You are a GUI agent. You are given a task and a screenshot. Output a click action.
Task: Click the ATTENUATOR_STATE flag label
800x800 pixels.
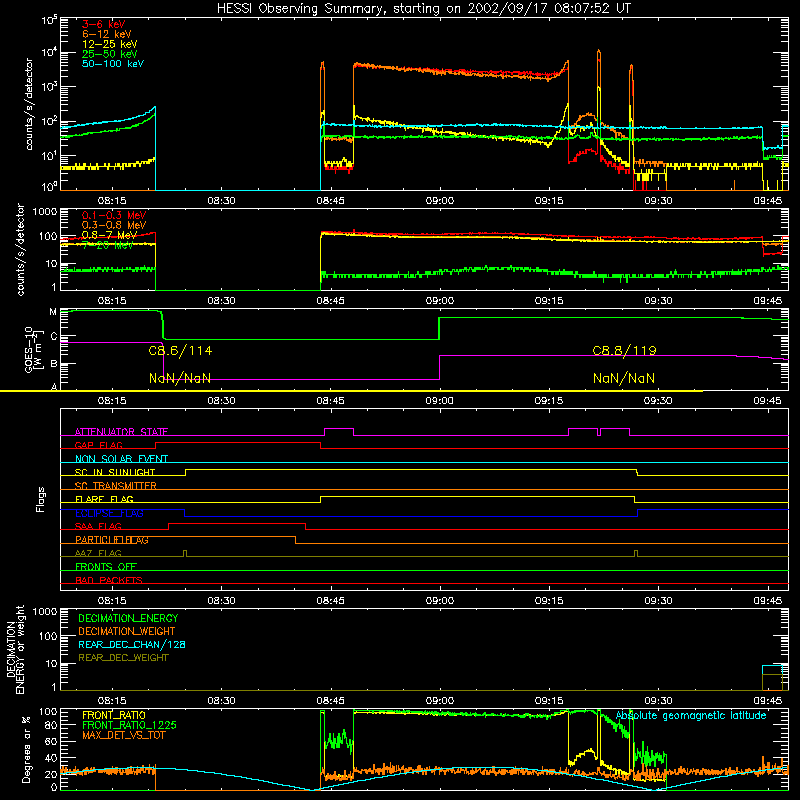pyautogui.click(x=121, y=432)
